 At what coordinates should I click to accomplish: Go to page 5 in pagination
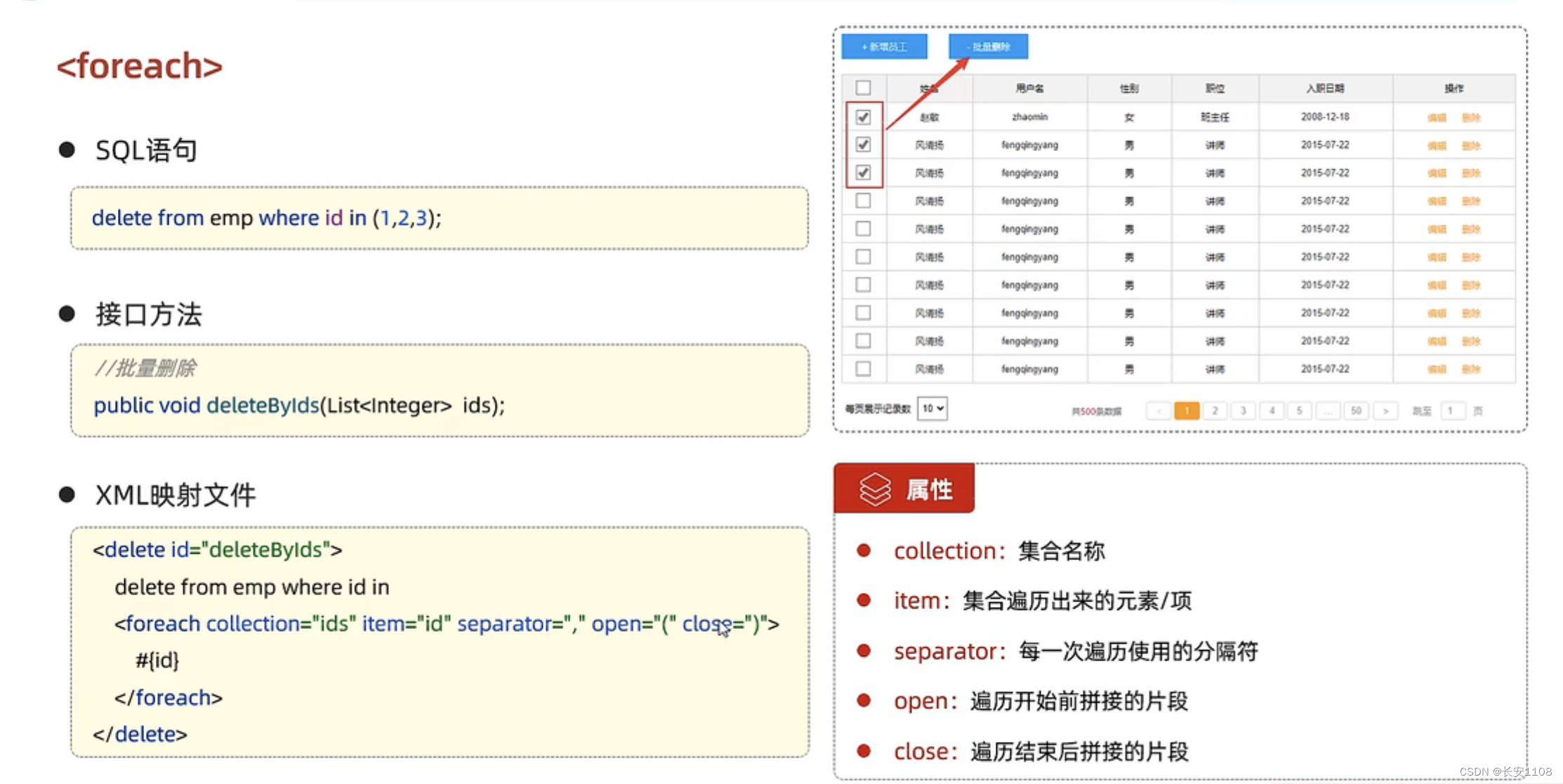pyautogui.click(x=1300, y=411)
